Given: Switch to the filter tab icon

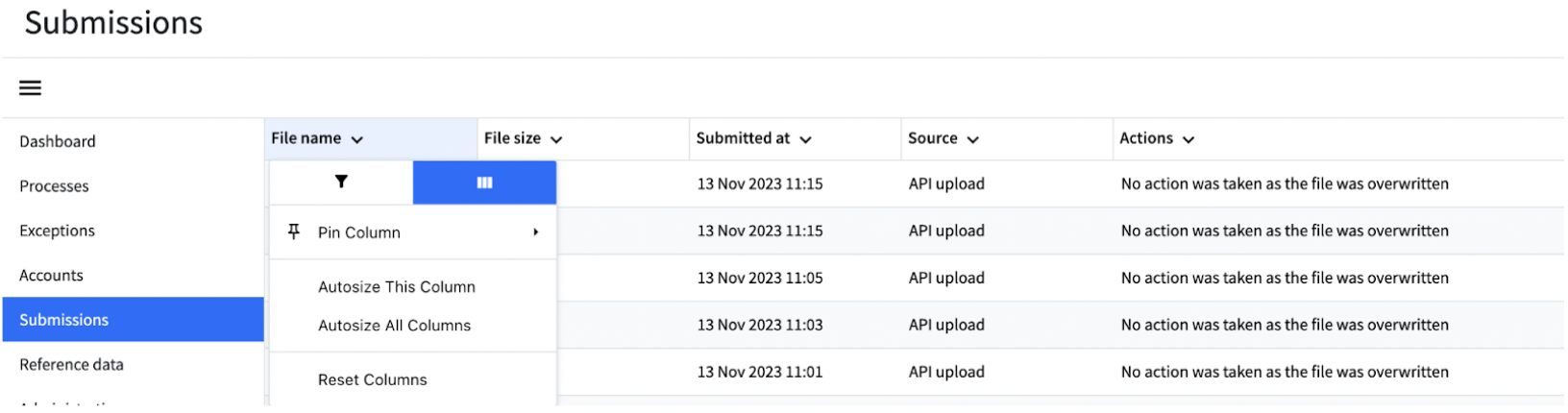Looking at the screenshot, I should point(341,182).
